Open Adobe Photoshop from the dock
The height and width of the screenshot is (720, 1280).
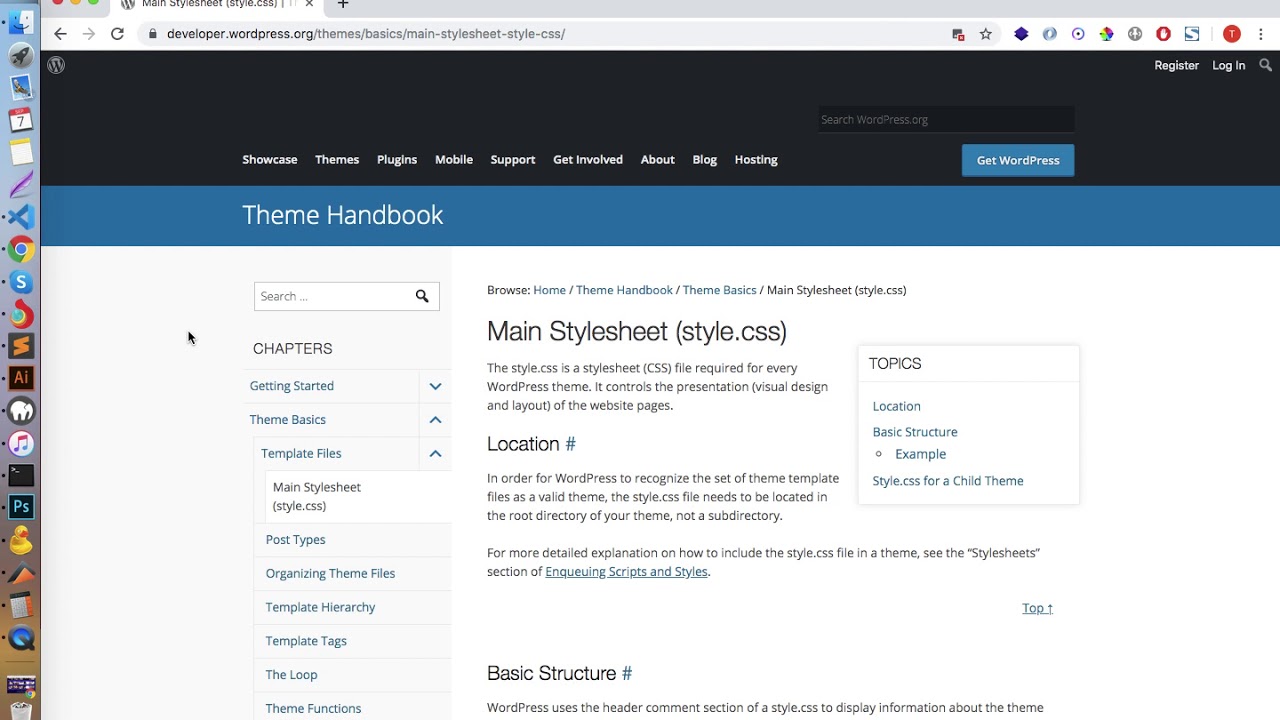21,507
